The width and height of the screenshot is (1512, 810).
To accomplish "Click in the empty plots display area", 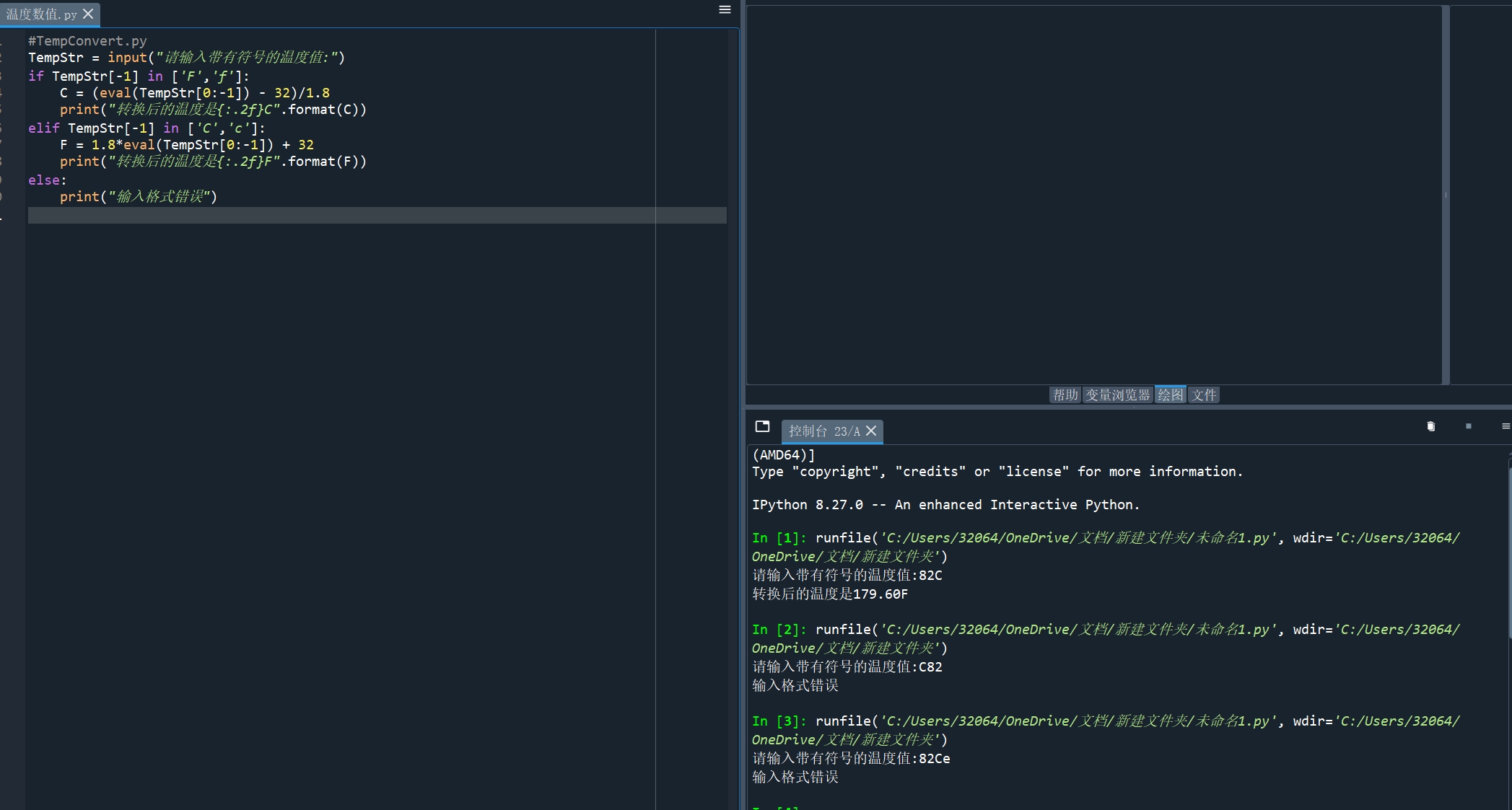I will pyautogui.click(x=1093, y=195).
